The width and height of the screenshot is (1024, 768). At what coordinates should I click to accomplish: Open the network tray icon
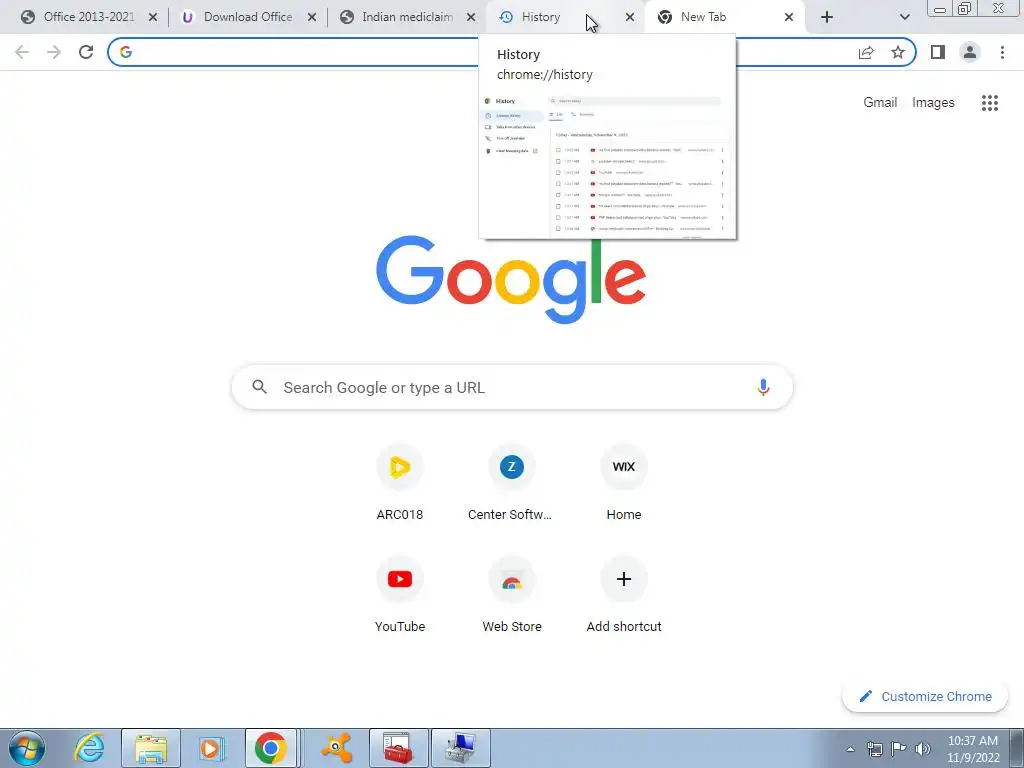click(x=874, y=749)
